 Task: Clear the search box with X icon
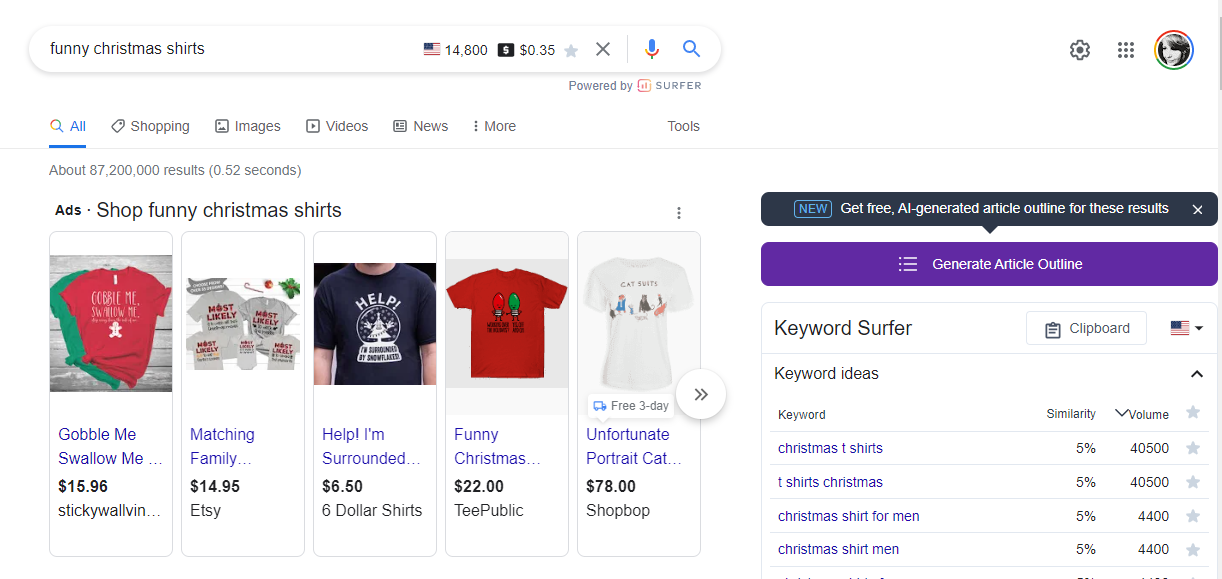click(x=603, y=49)
